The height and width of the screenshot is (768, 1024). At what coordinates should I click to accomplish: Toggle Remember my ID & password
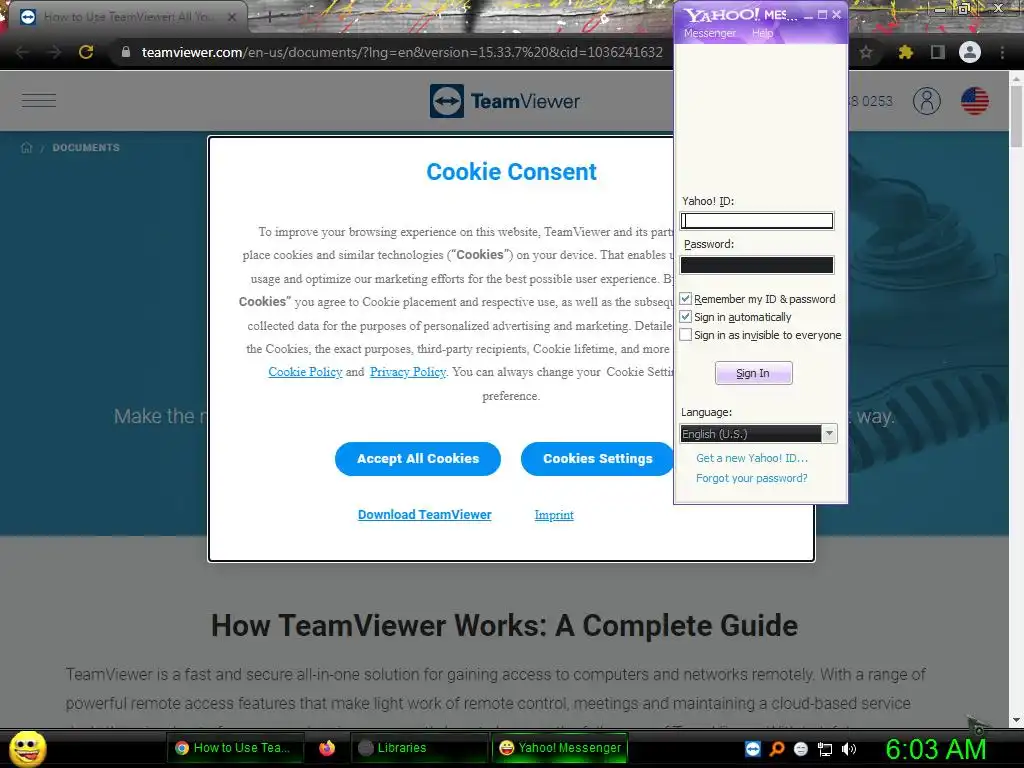click(686, 298)
